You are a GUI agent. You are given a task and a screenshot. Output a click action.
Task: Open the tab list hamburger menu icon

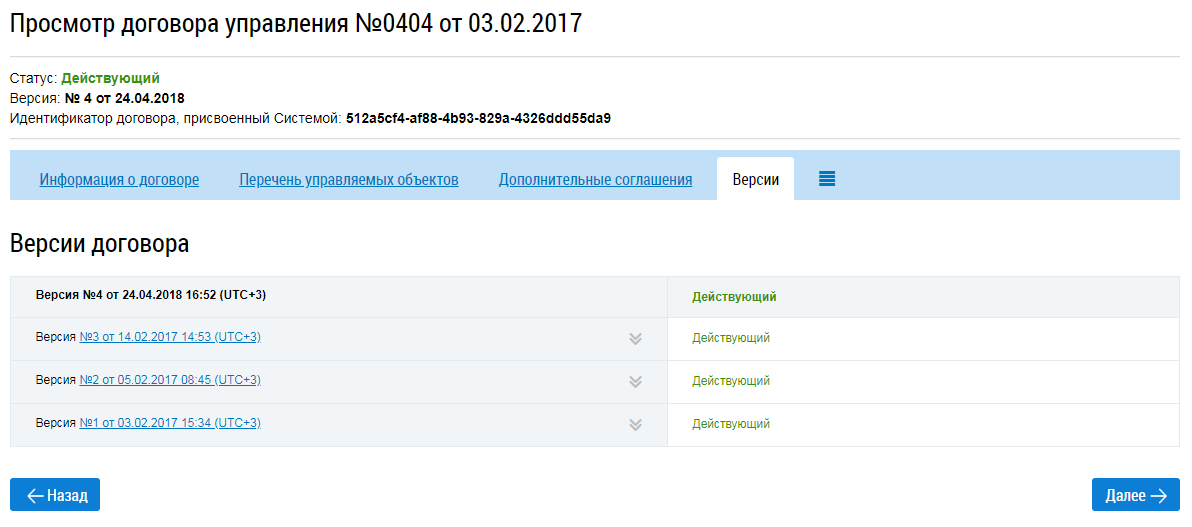[x=827, y=179]
